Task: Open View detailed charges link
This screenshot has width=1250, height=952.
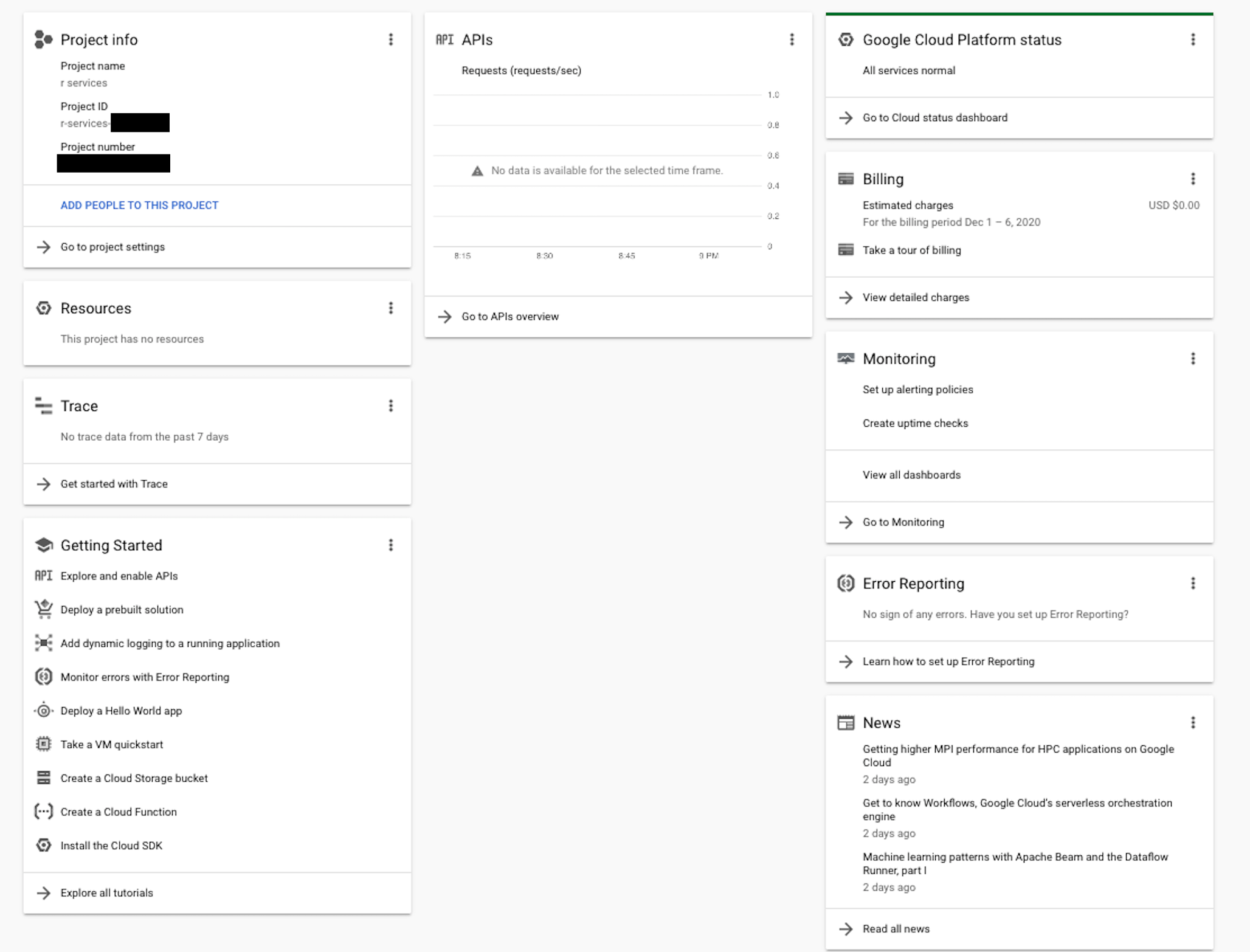Action: pos(916,297)
